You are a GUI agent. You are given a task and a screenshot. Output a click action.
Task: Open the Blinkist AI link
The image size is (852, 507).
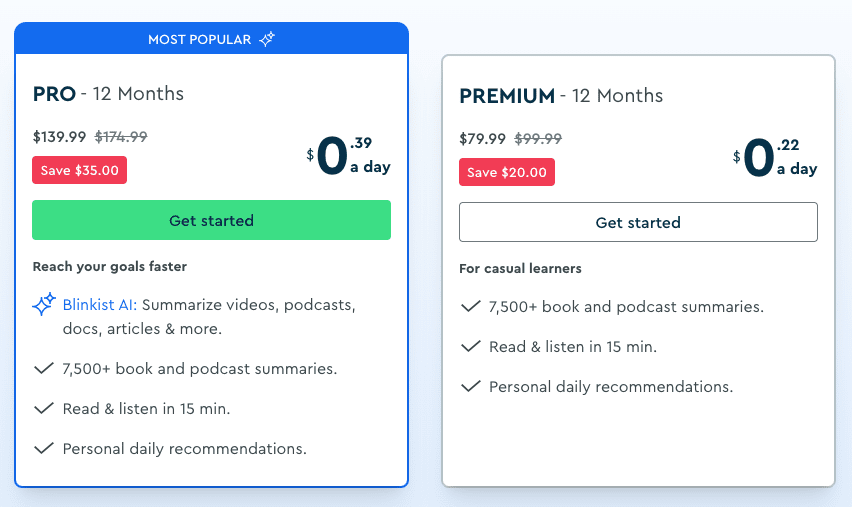98,304
